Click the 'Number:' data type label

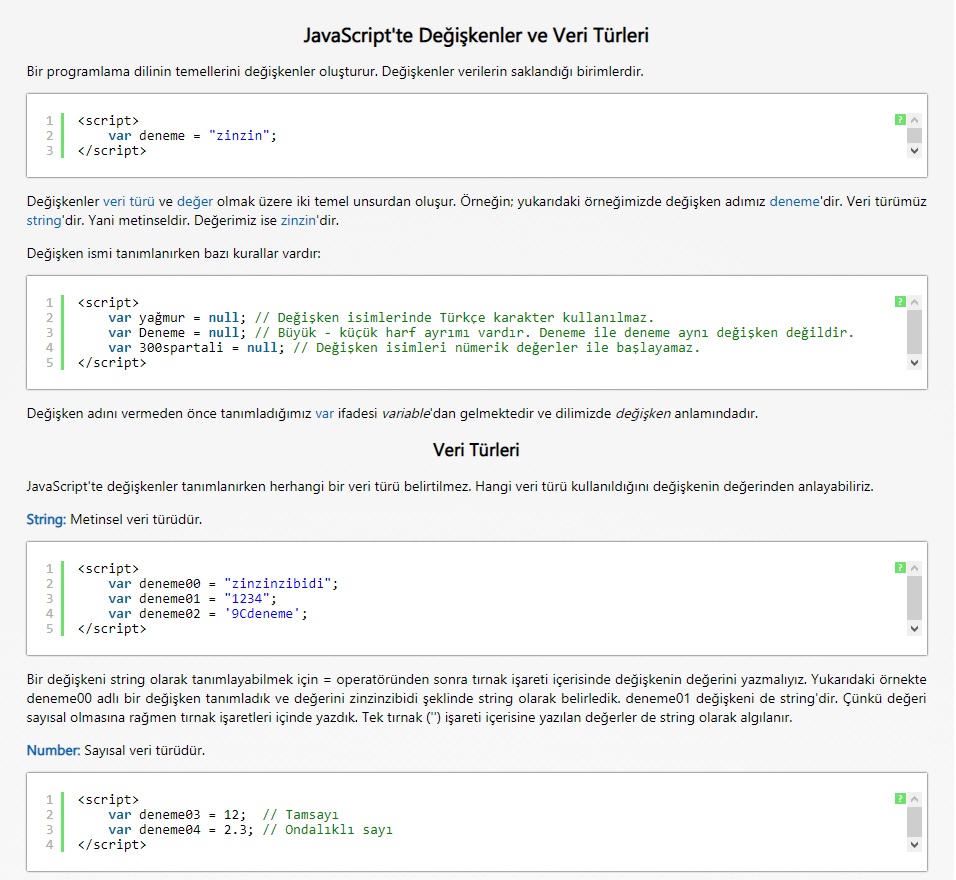[x=54, y=750]
